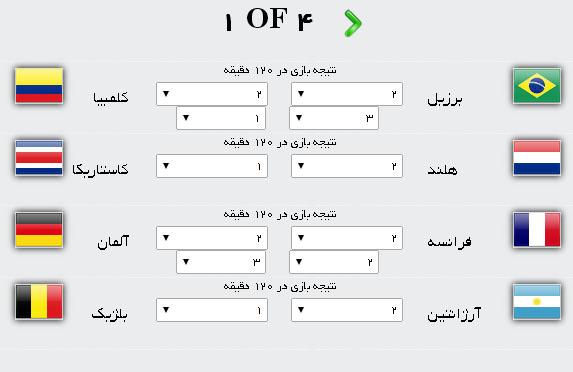This screenshot has width=573, height=372.
Task: Click the Germany flag icon
Action: 39,230
